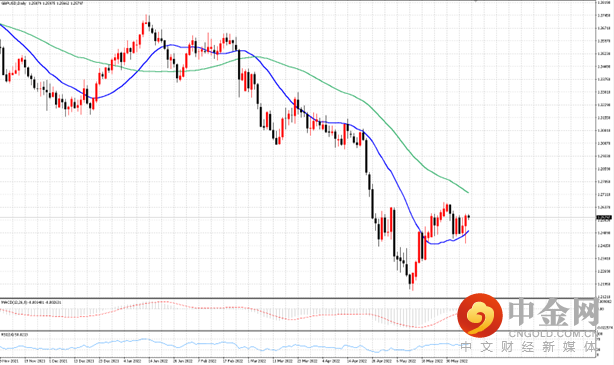This screenshot has height=365, width=614.
Task: Click the '7 Feb 2022' date label
Action: pos(206,361)
